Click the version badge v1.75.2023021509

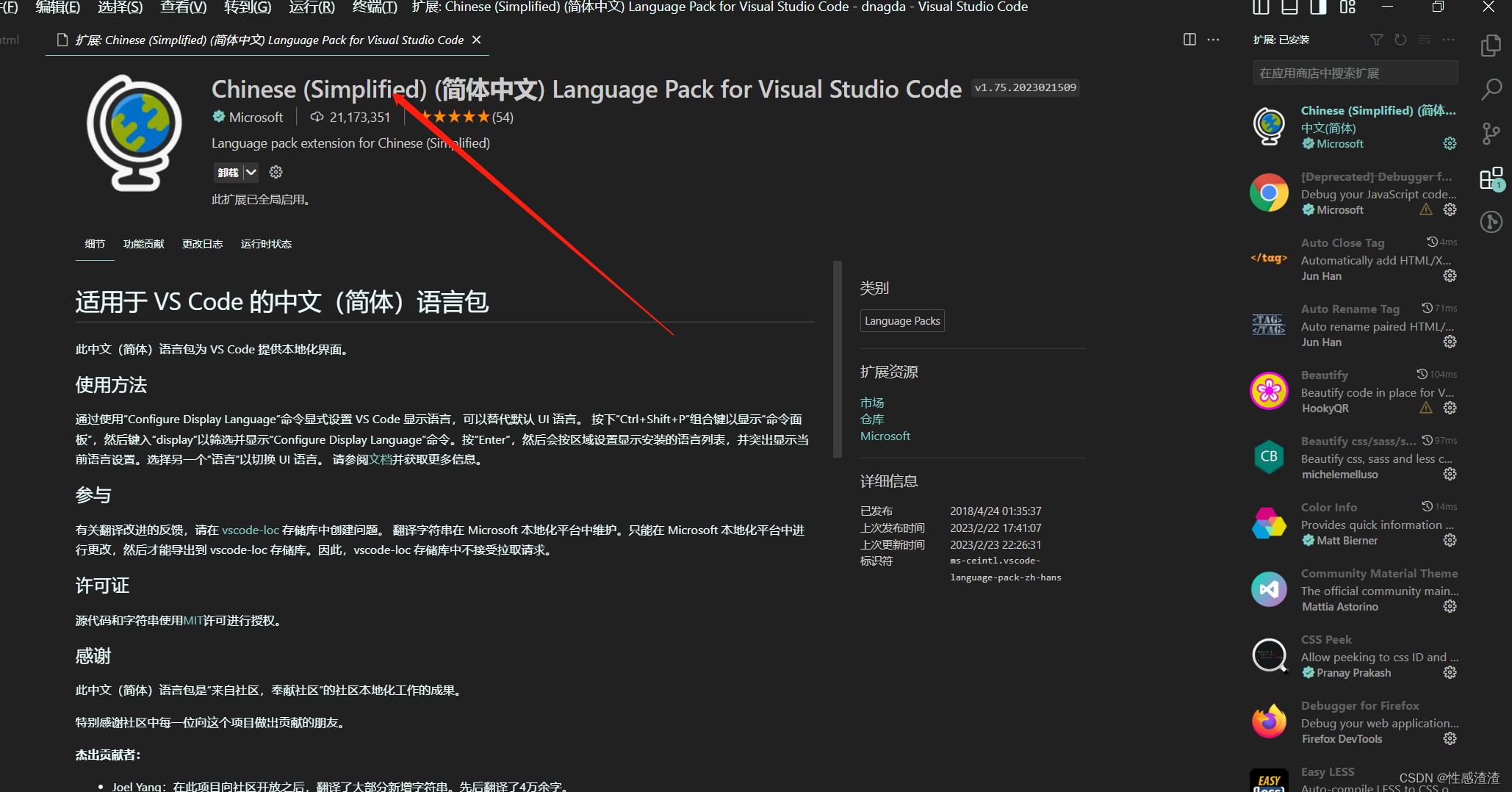tap(1026, 87)
